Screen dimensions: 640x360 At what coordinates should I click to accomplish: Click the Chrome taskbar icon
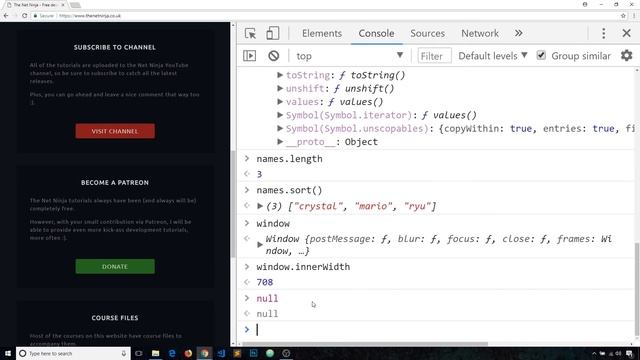coord(204,353)
